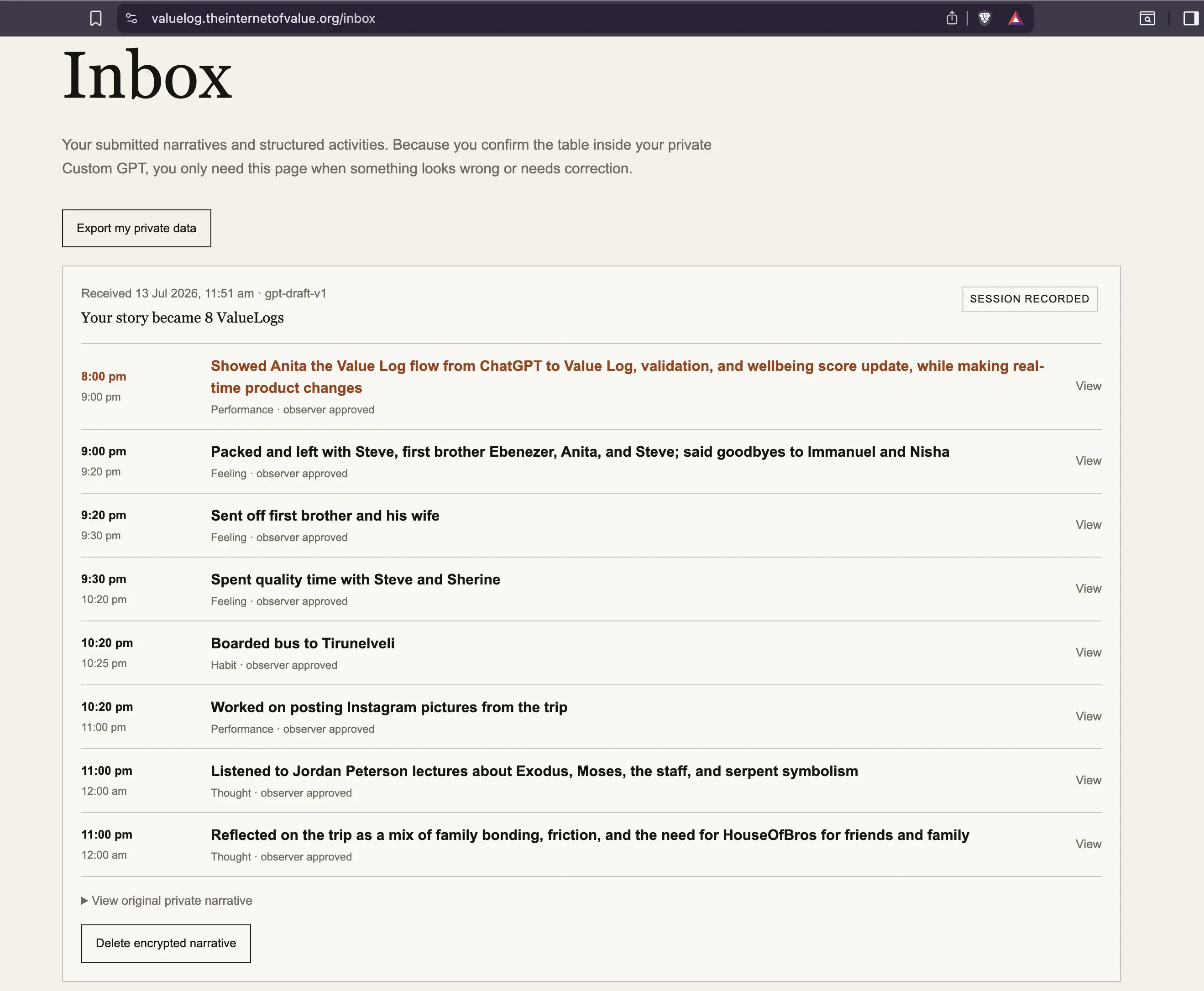Click title 'Worked on posting Instagram pictures'

pos(389,707)
